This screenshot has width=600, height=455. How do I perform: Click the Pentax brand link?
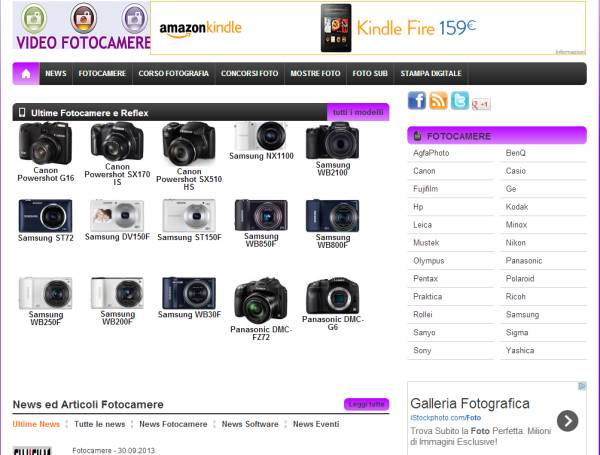(425, 279)
